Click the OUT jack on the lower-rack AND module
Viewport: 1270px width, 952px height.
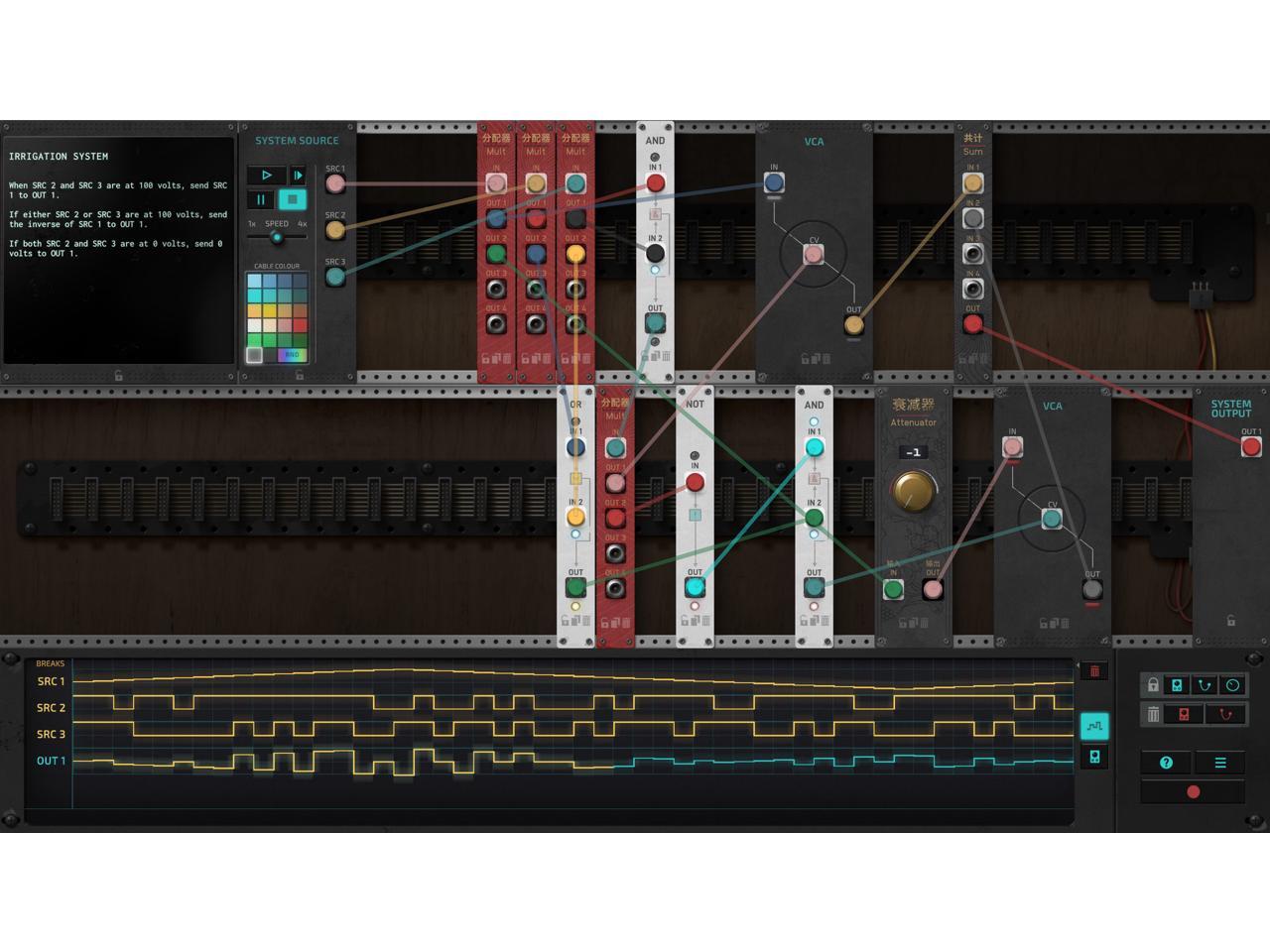click(815, 588)
